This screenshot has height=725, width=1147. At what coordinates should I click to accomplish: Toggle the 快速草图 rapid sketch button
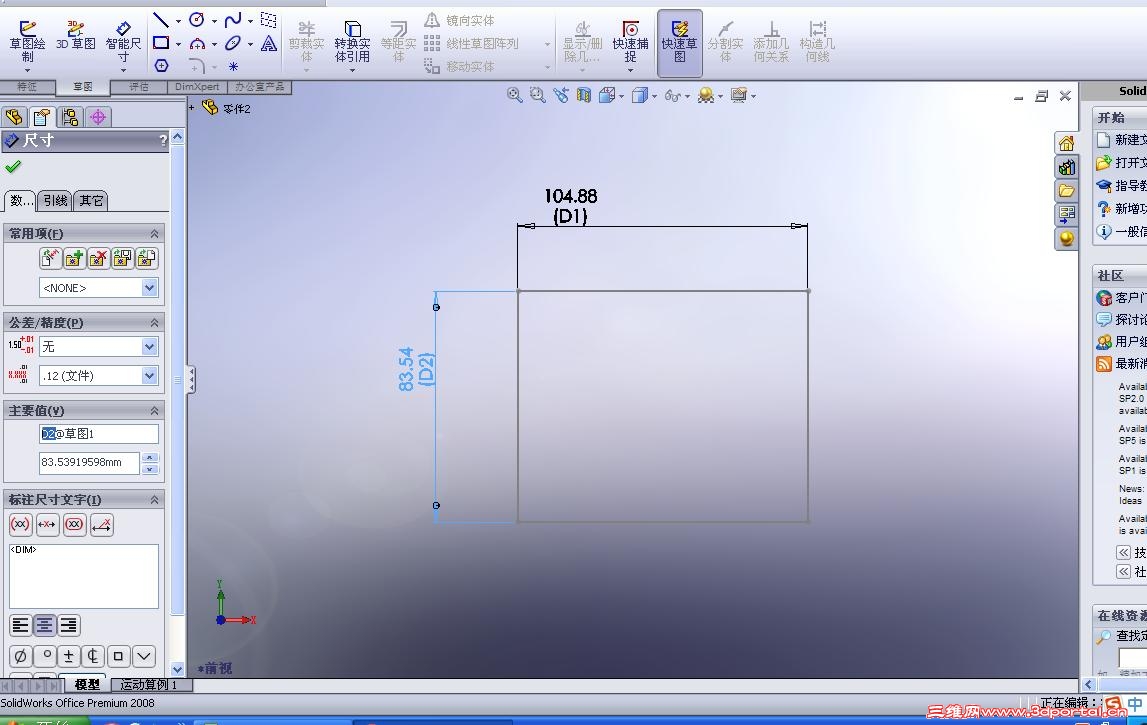pyautogui.click(x=680, y=43)
